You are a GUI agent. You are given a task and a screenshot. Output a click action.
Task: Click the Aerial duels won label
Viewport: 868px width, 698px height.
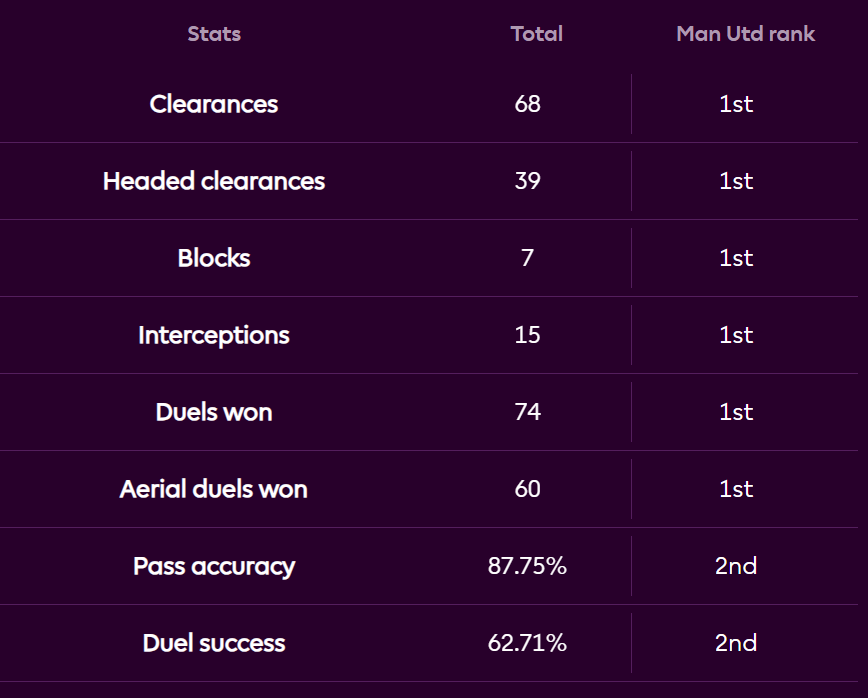point(214,489)
